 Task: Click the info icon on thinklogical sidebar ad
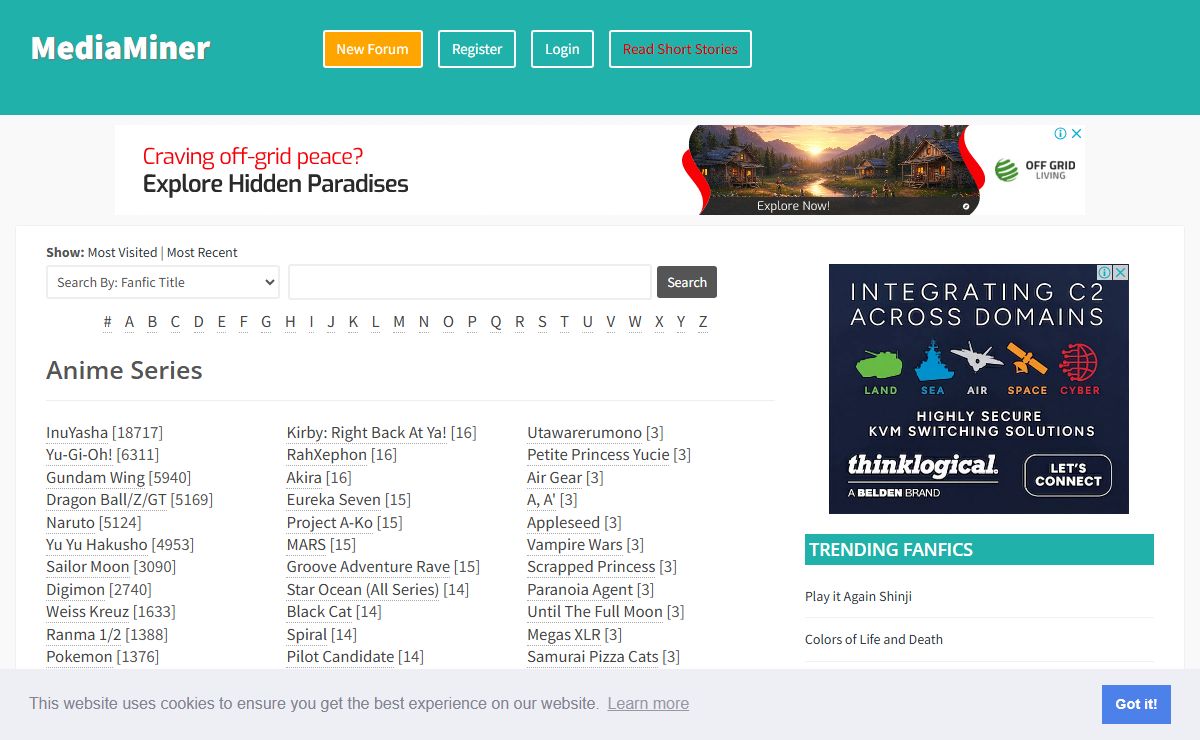pos(1105,272)
